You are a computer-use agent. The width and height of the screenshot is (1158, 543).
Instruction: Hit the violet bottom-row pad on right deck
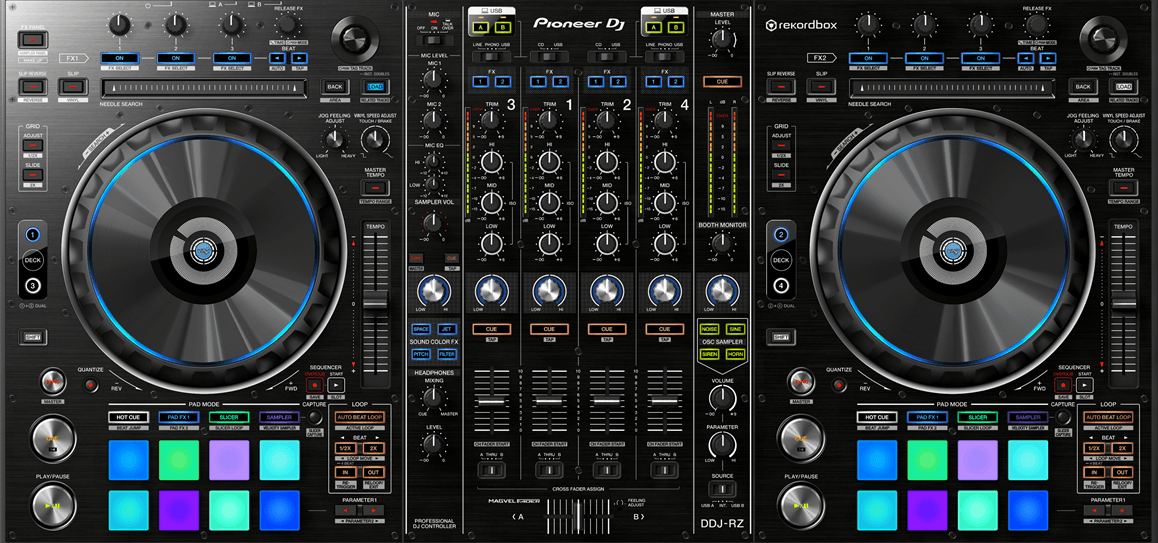(928, 510)
